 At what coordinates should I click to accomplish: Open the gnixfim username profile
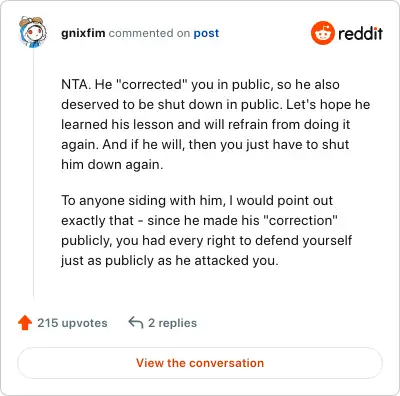83,33
